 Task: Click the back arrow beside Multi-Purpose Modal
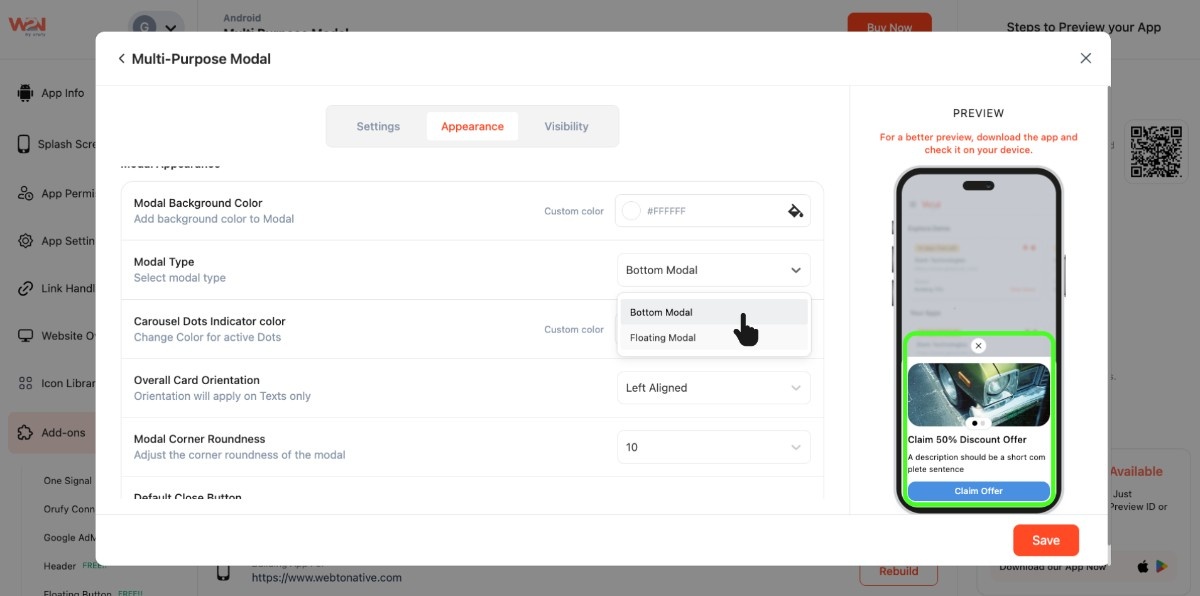(x=121, y=59)
